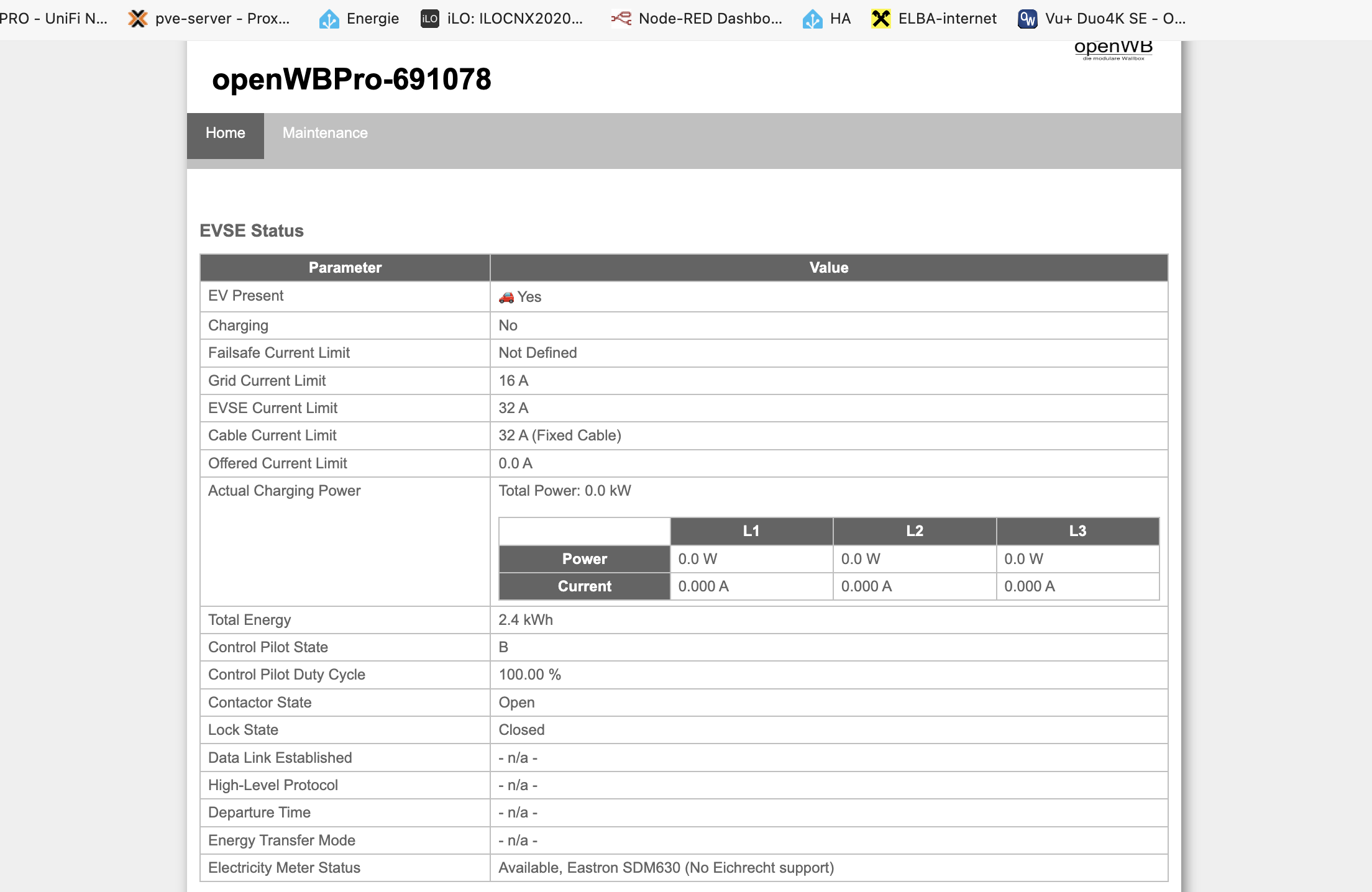1372x892 pixels.
Task: Click the Value column header
Action: point(828,268)
